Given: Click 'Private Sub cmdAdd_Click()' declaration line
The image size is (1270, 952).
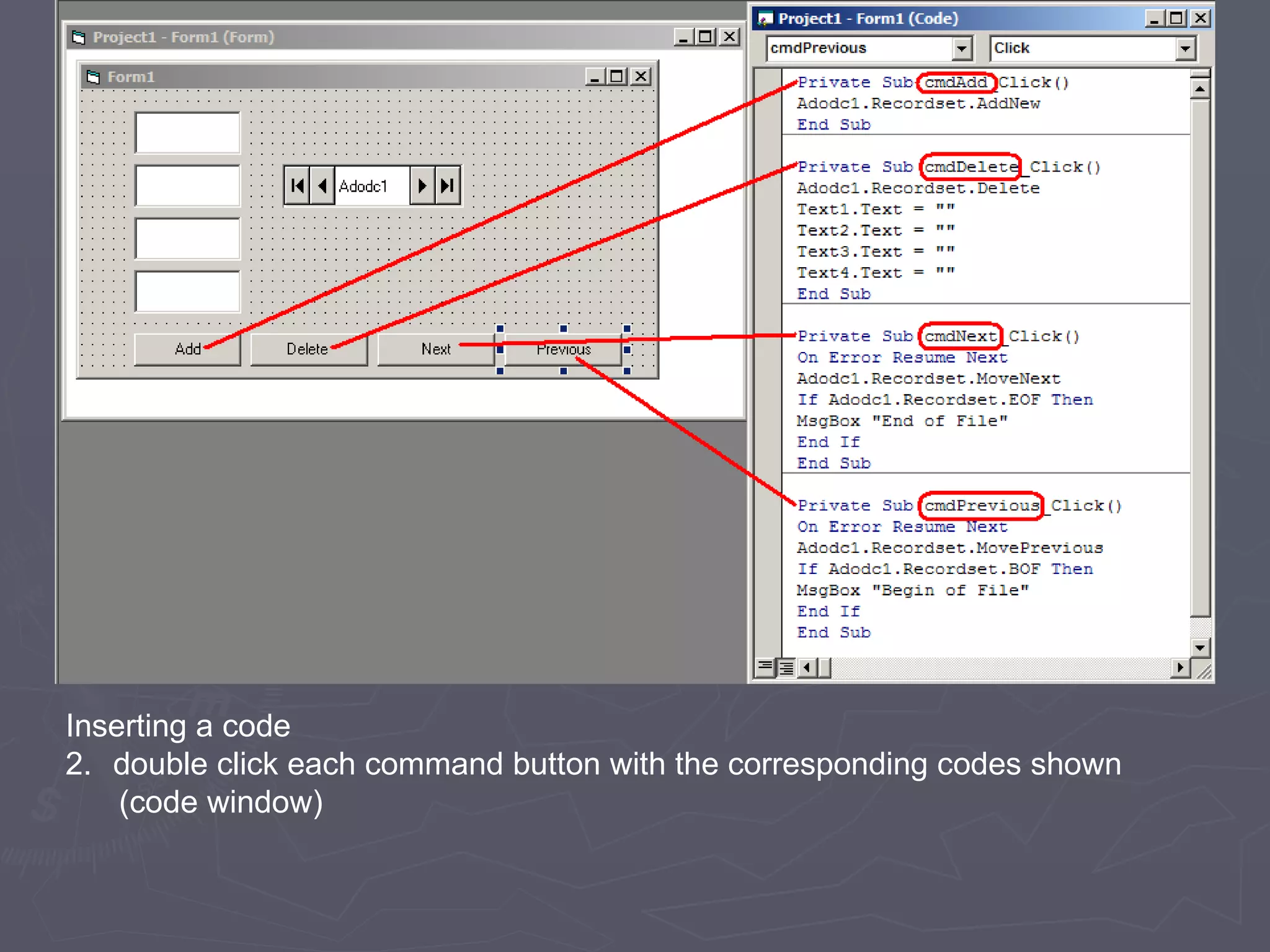Looking at the screenshot, I should click(x=933, y=82).
